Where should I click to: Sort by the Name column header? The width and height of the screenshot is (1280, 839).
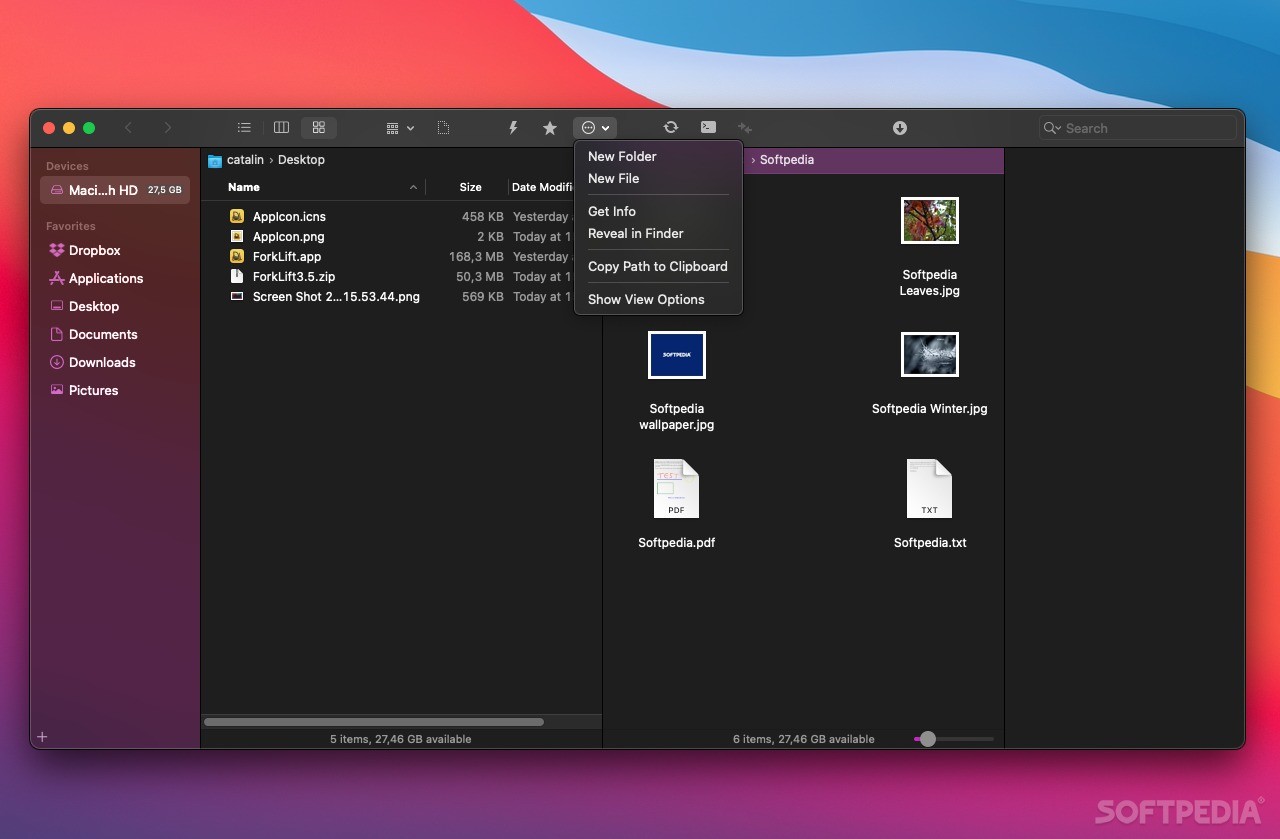244,187
